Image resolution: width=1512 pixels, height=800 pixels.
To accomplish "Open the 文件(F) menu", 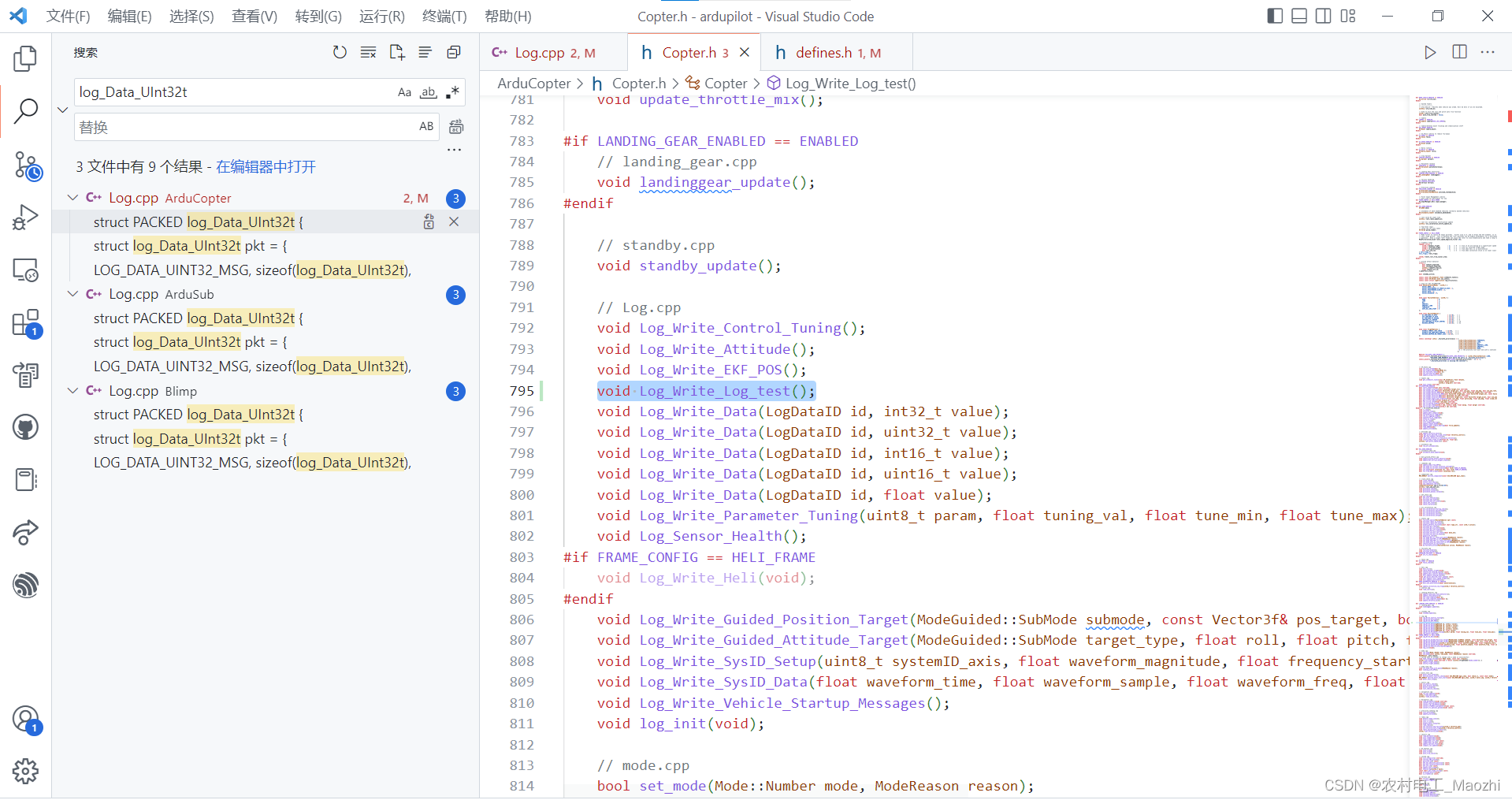I will click(x=68, y=16).
